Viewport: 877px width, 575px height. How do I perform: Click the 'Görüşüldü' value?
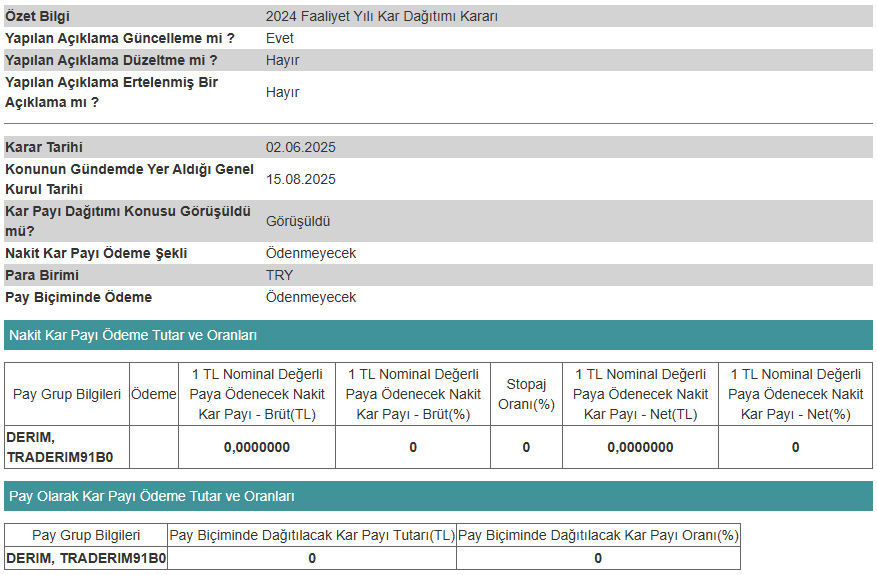tap(298, 221)
